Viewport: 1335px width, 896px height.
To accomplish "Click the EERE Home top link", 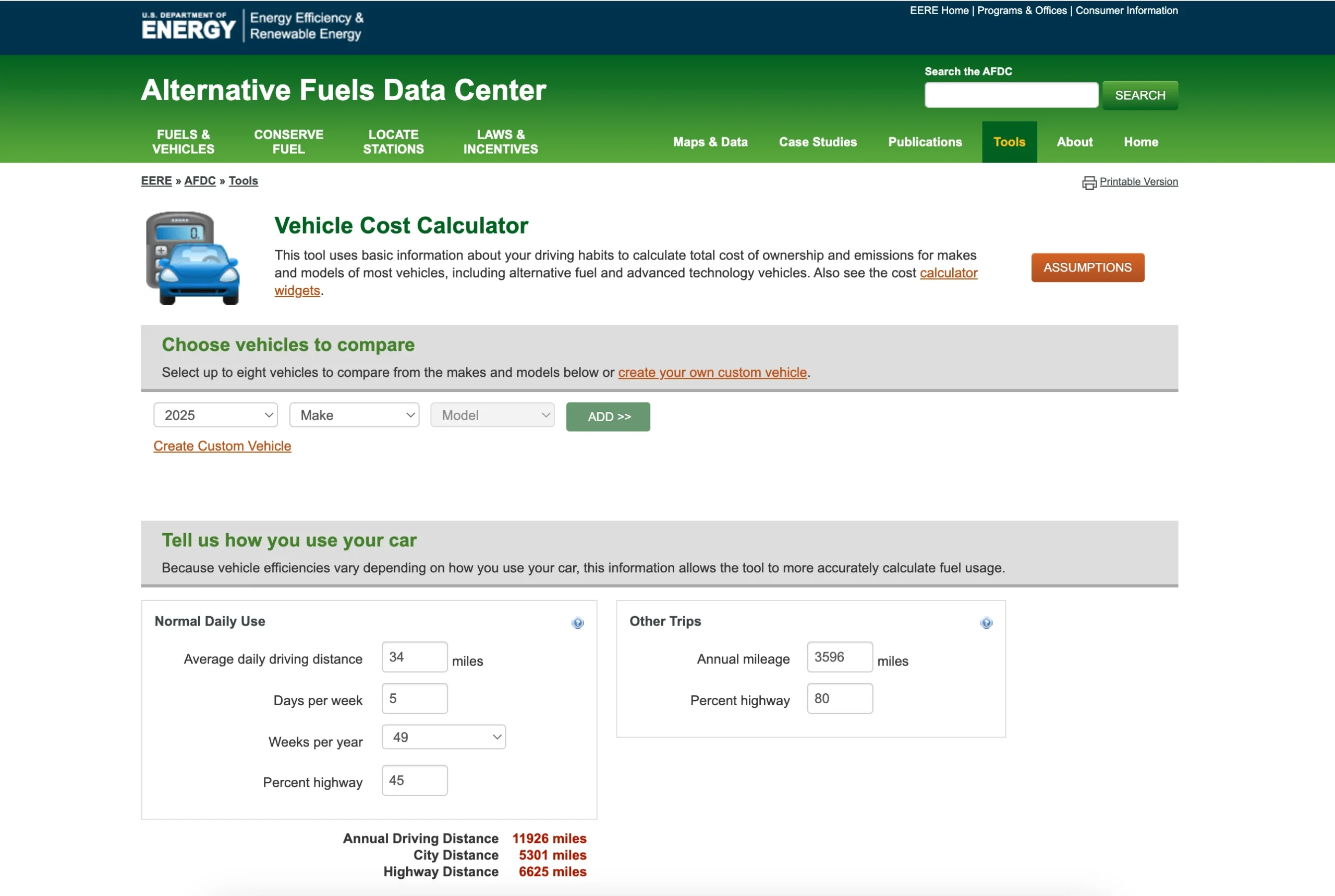I will 939,10.
